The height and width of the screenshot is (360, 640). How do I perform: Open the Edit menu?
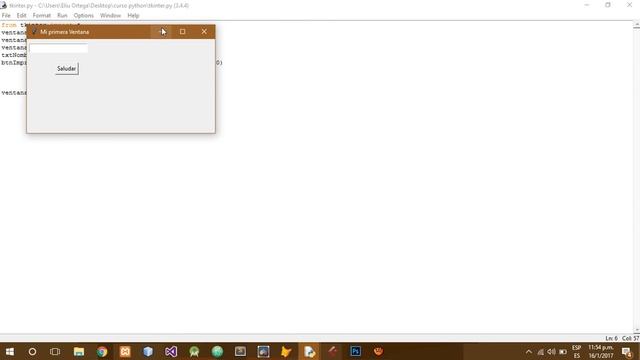[x=21, y=16]
